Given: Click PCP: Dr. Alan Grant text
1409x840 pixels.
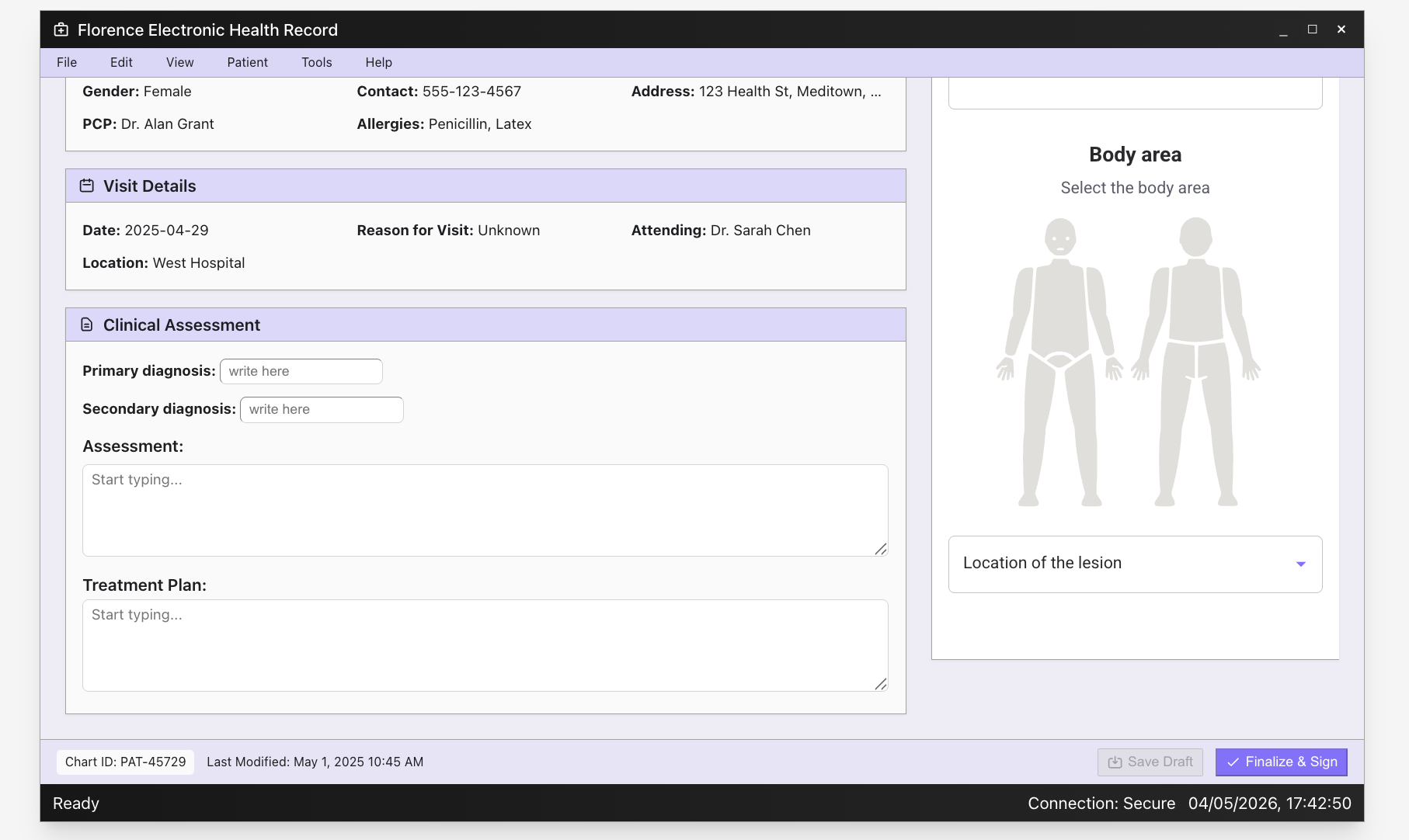Looking at the screenshot, I should pyautogui.click(x=148, y=124).
